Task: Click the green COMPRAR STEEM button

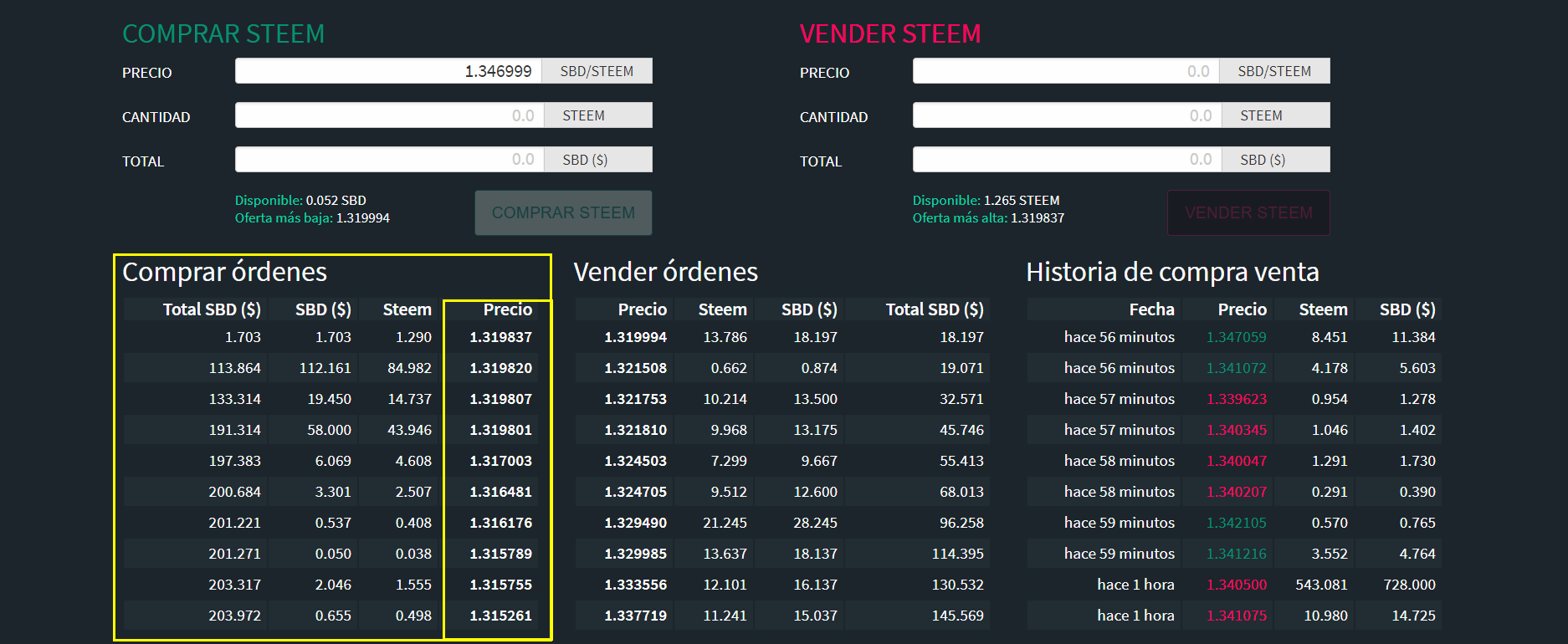Action: click(x=563, y=212)
